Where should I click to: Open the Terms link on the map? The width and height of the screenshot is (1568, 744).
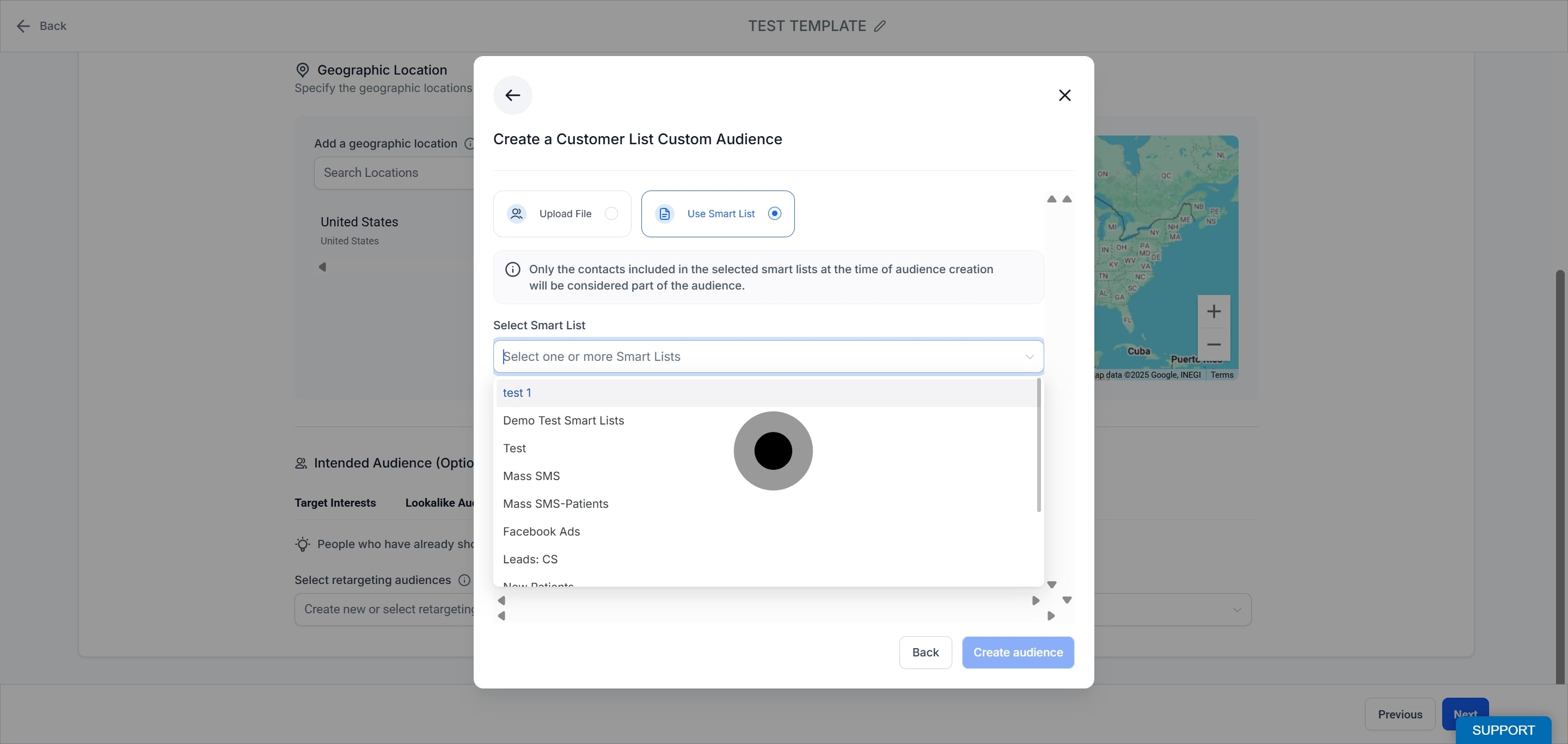click(1222, 375)
